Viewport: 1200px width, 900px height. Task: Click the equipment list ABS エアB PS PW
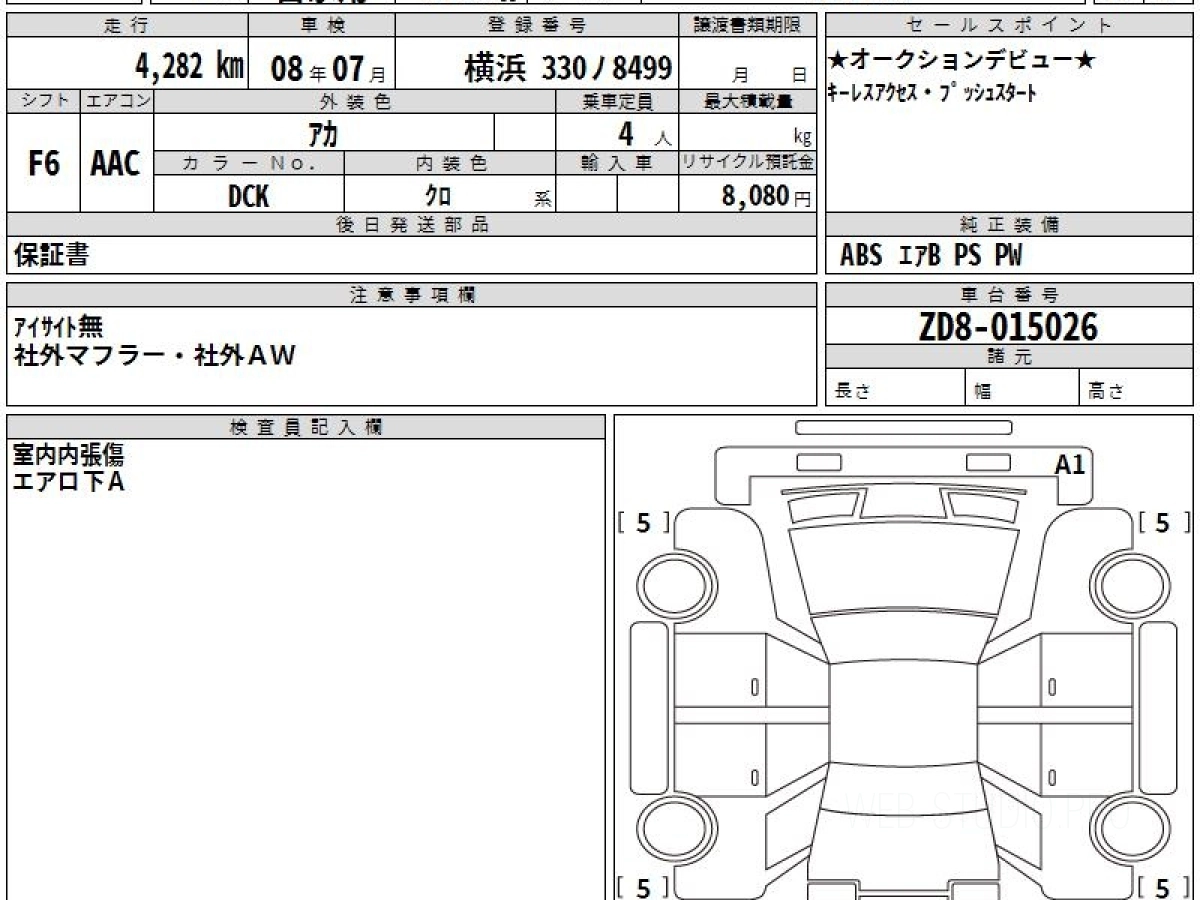click(x=931, y=256)
